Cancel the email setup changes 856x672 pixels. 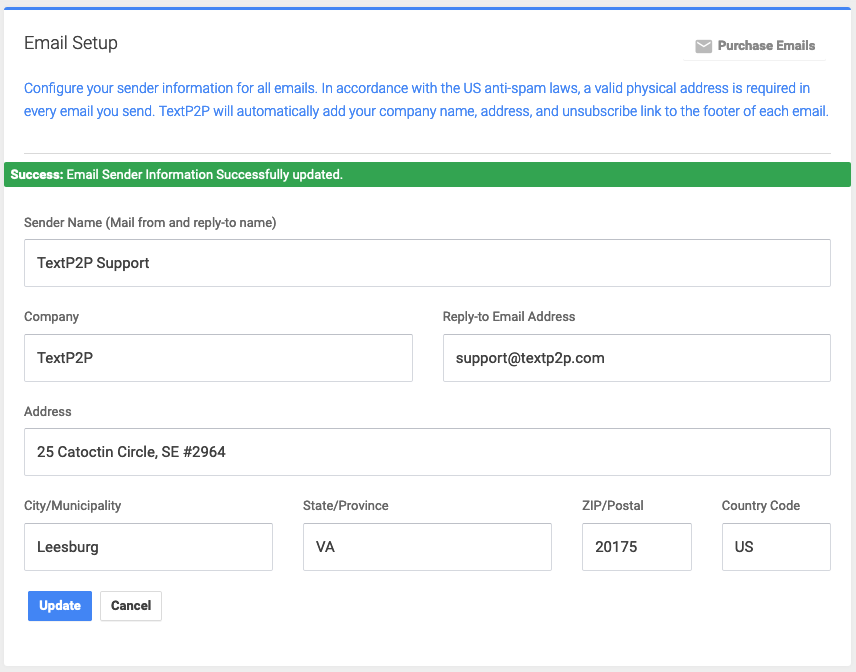[x=131, y=605]
